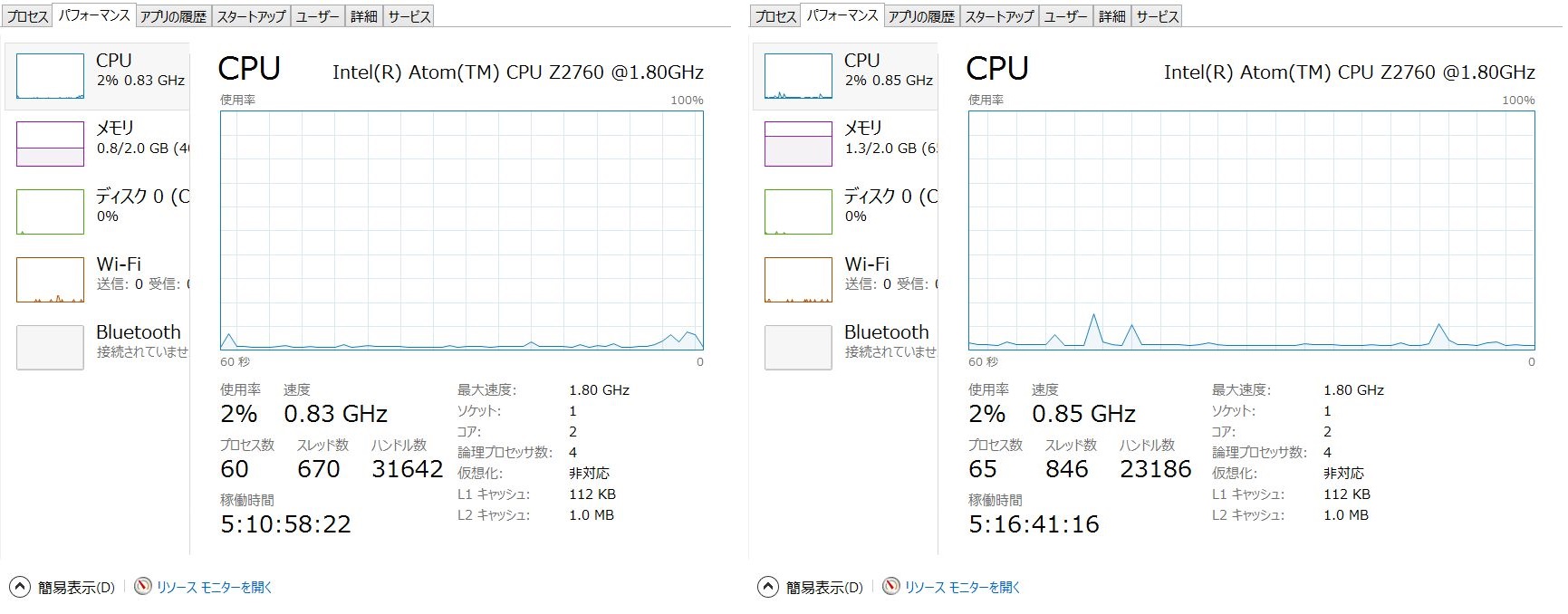Click the resource monitor icon in left window
Screen dimensions: 1568x614
[x=143, y=587]
